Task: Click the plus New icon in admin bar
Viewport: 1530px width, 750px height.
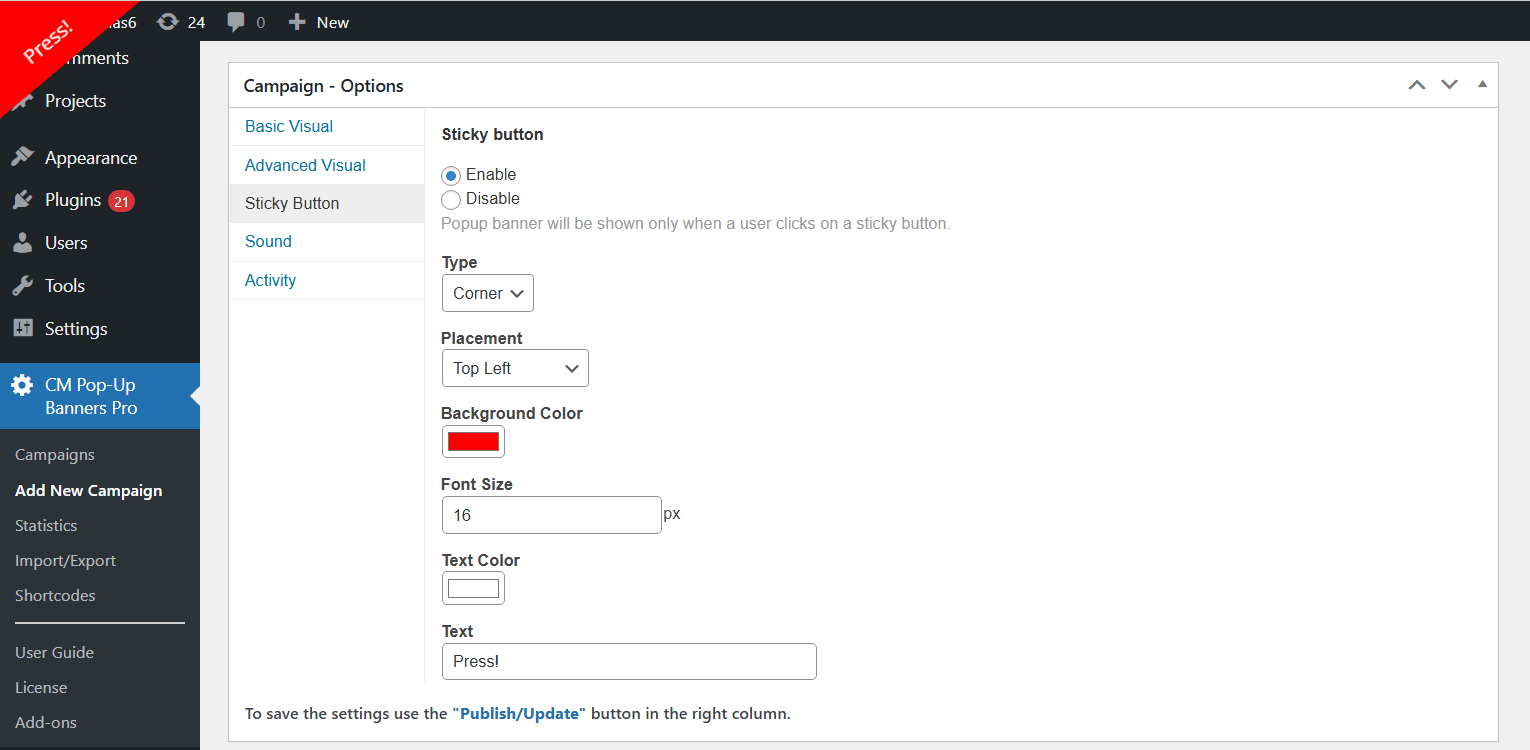Action: coord(297,22)
